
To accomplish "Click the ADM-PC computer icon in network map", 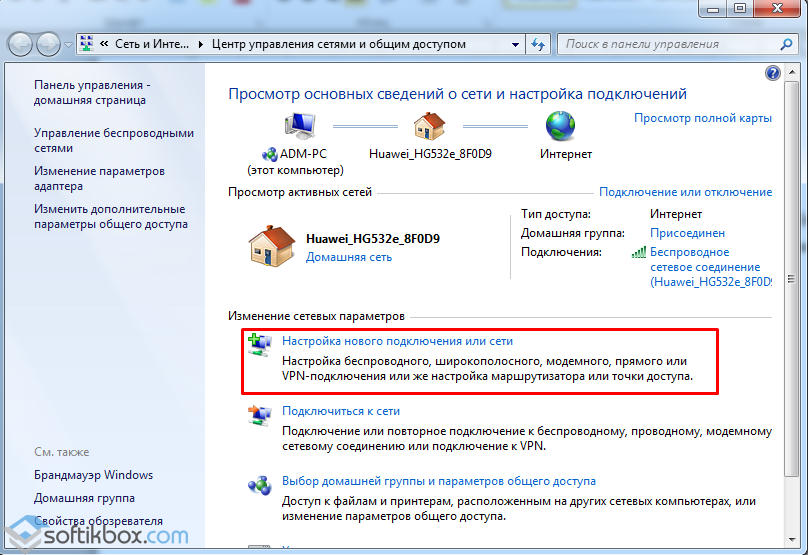I will 299,125.
